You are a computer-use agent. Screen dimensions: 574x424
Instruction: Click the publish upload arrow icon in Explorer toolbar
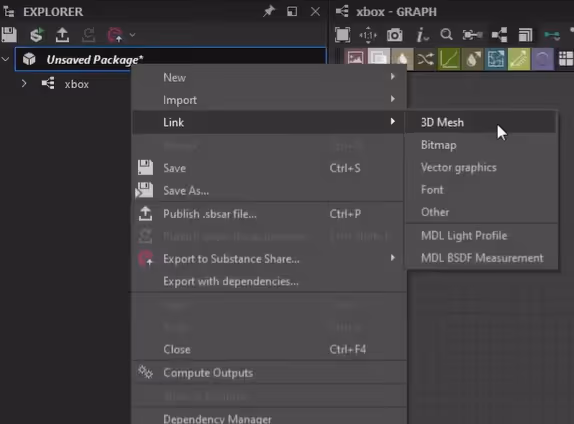pyautogui.click(x=62, y=35)
